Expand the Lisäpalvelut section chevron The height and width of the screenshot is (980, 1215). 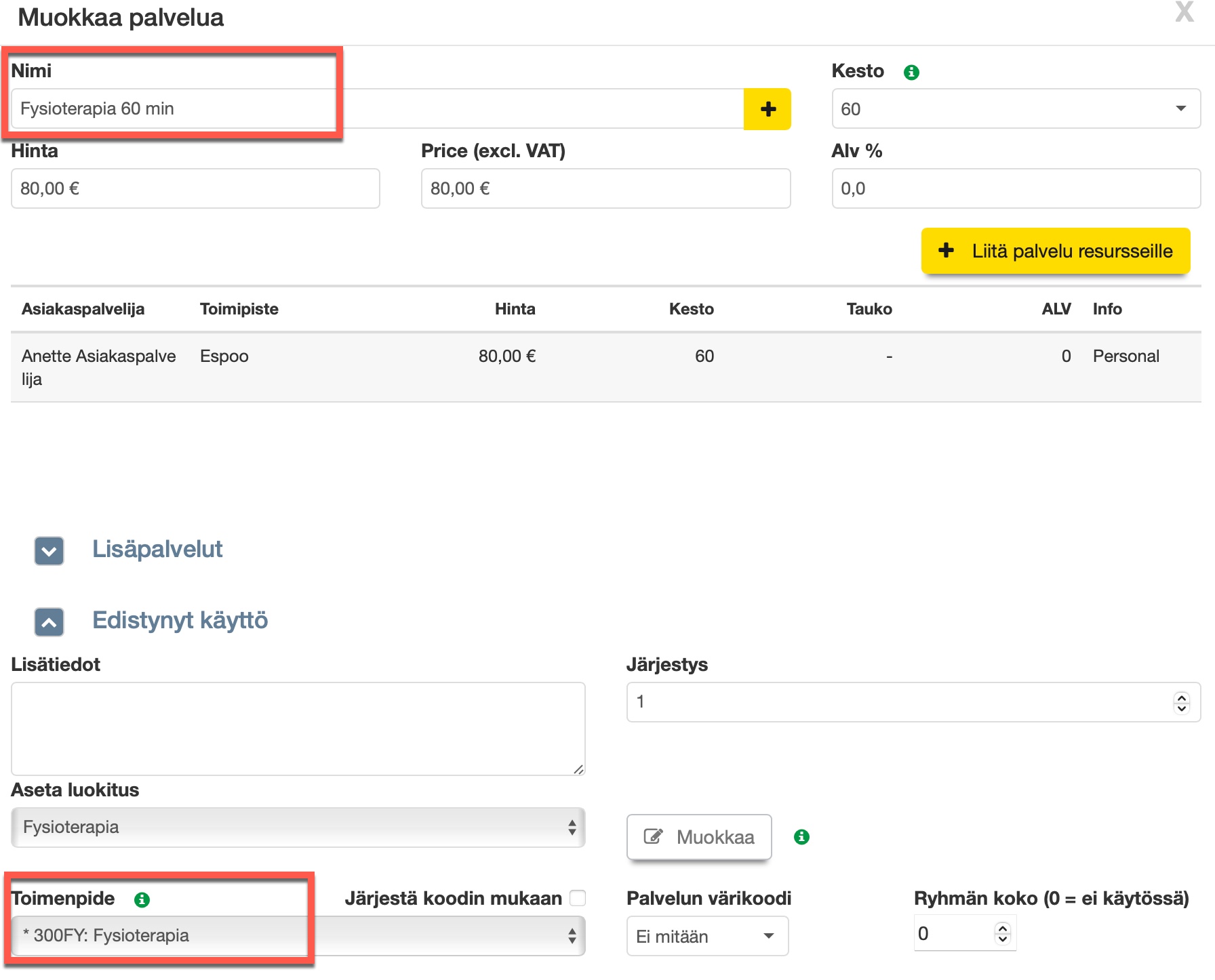(49, 550)
